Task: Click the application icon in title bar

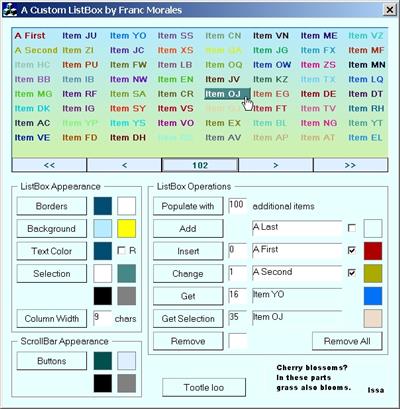Action: (x=10, y=9)
